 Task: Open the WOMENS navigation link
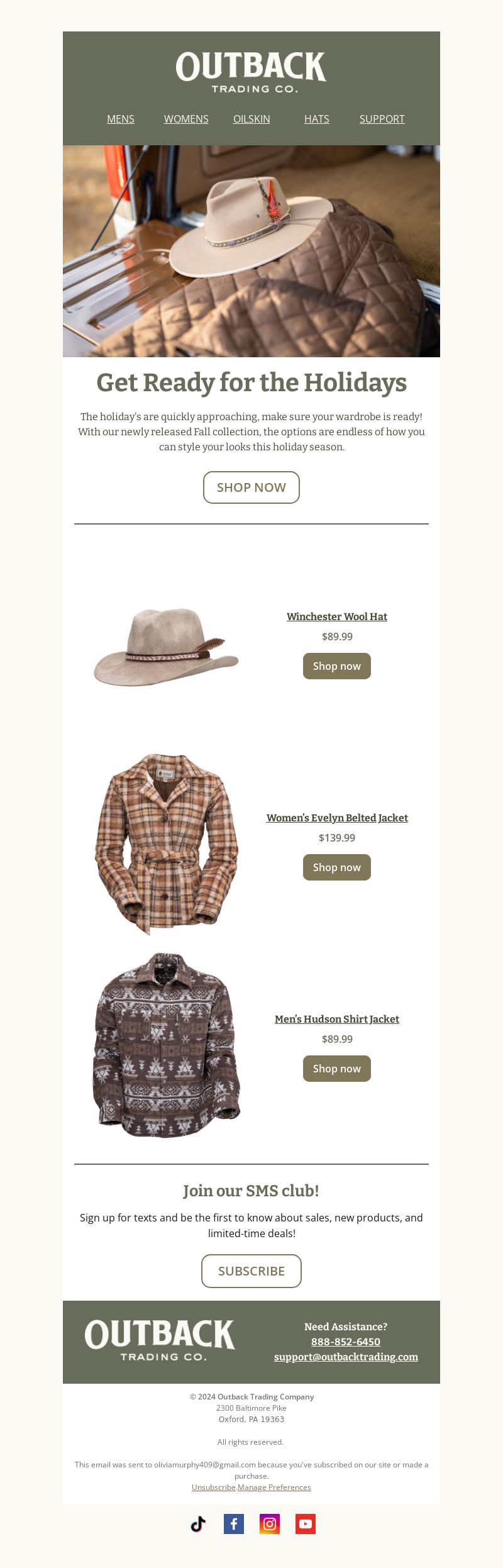click(x=186, y=119)
